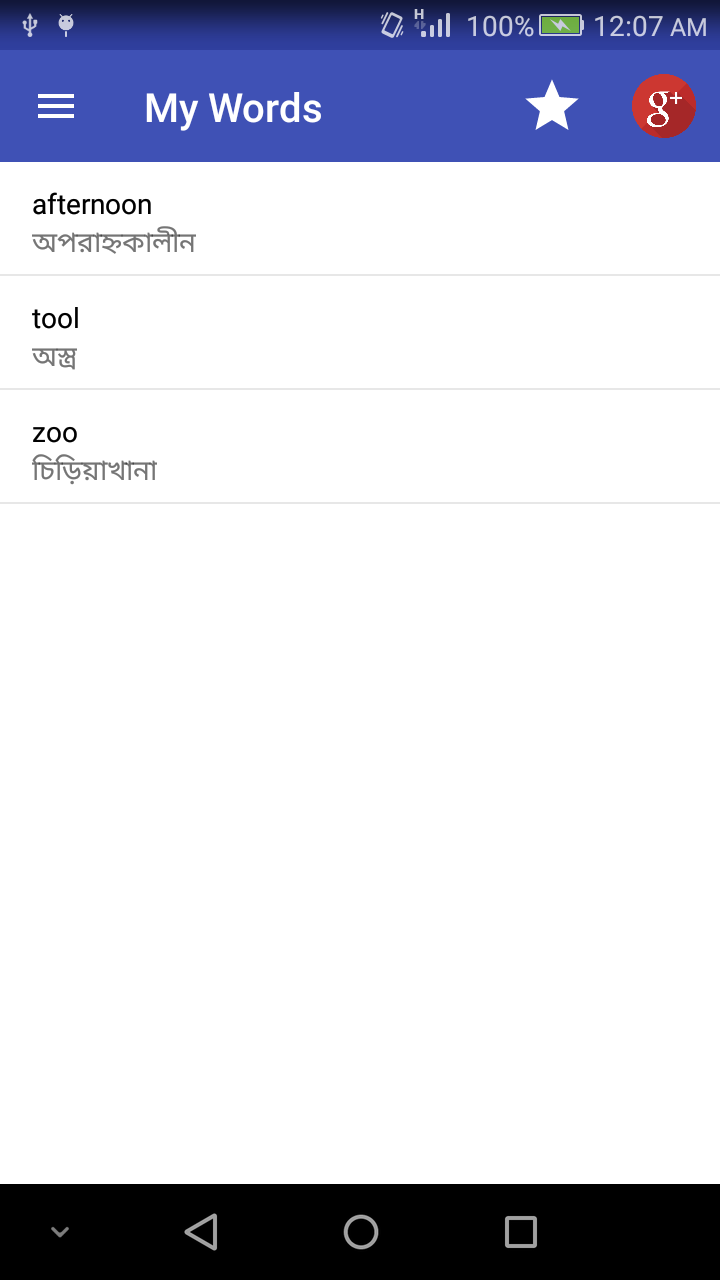Tap the Android back navigation button
Image resolution: width=720 pixels, height=1280 pixels.
tap(201, 1232)
